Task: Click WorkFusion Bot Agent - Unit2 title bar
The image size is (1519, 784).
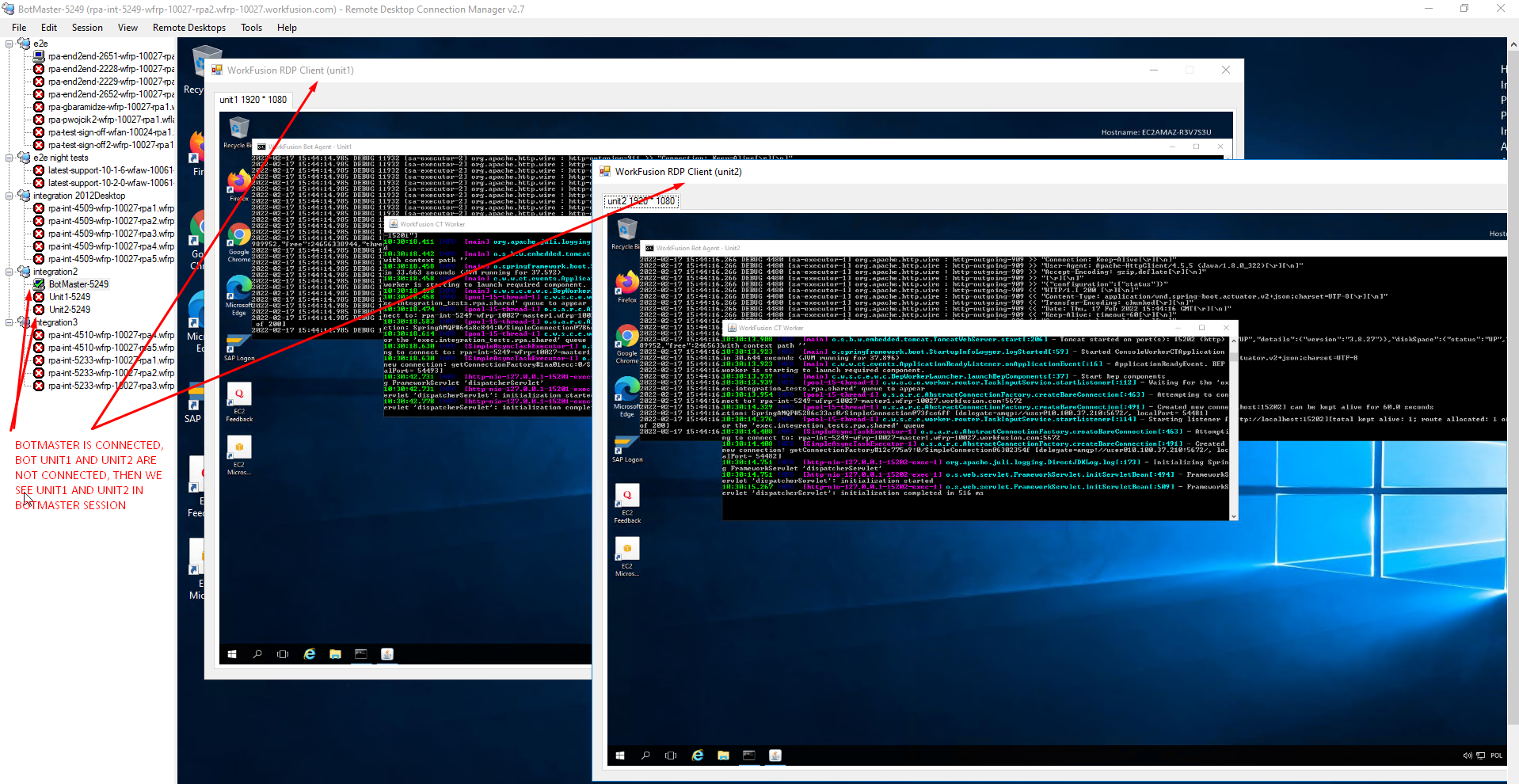Action: 1073,248
